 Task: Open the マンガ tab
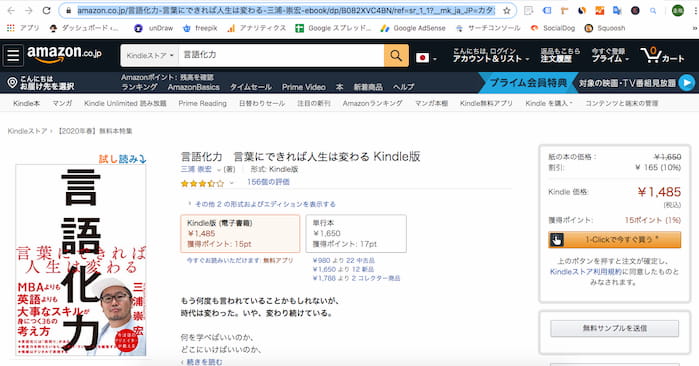tap(62, 103)
